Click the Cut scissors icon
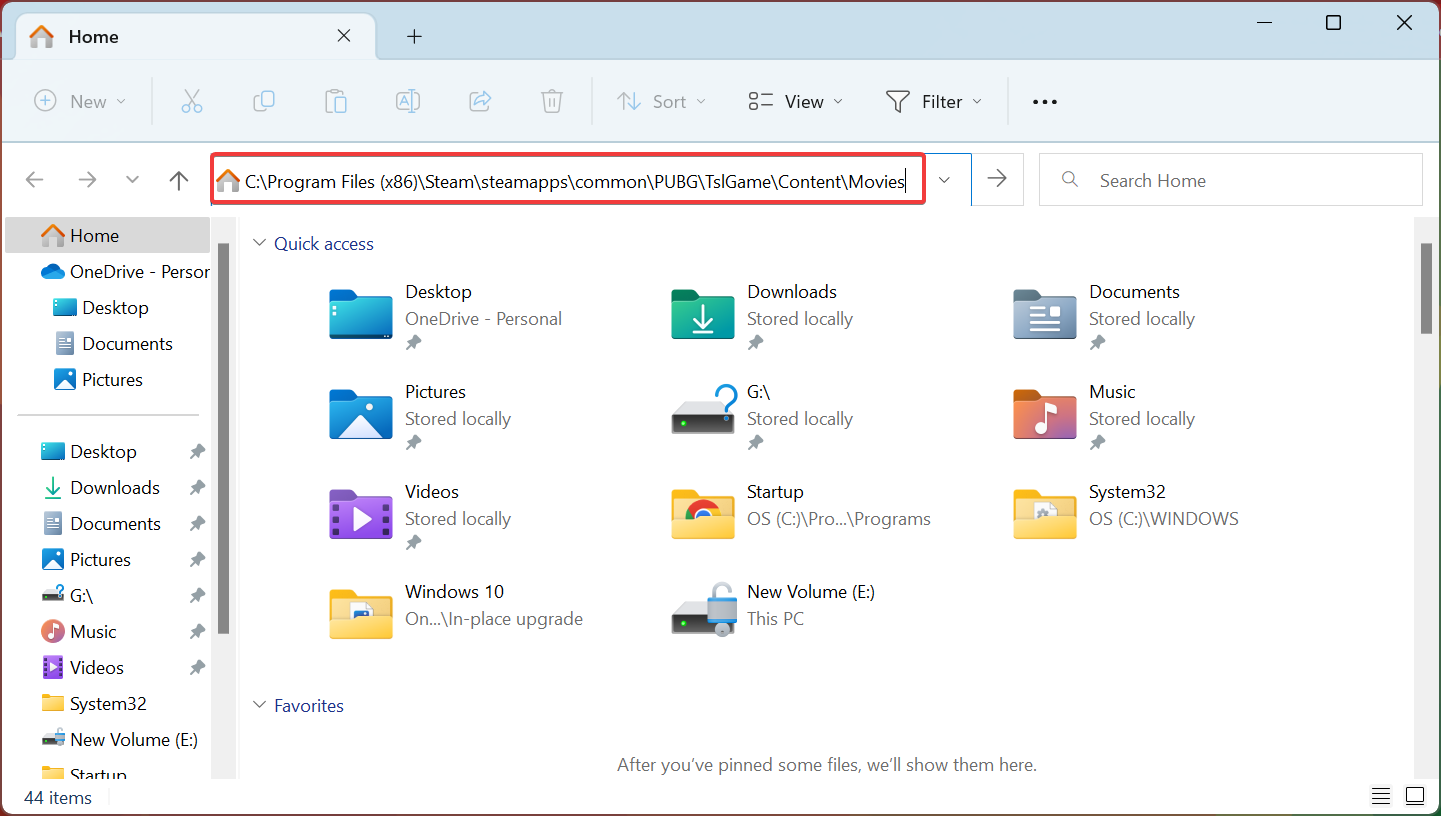Image resolution: width=1441 pixels, height=816 pixels. click(192, 101)
